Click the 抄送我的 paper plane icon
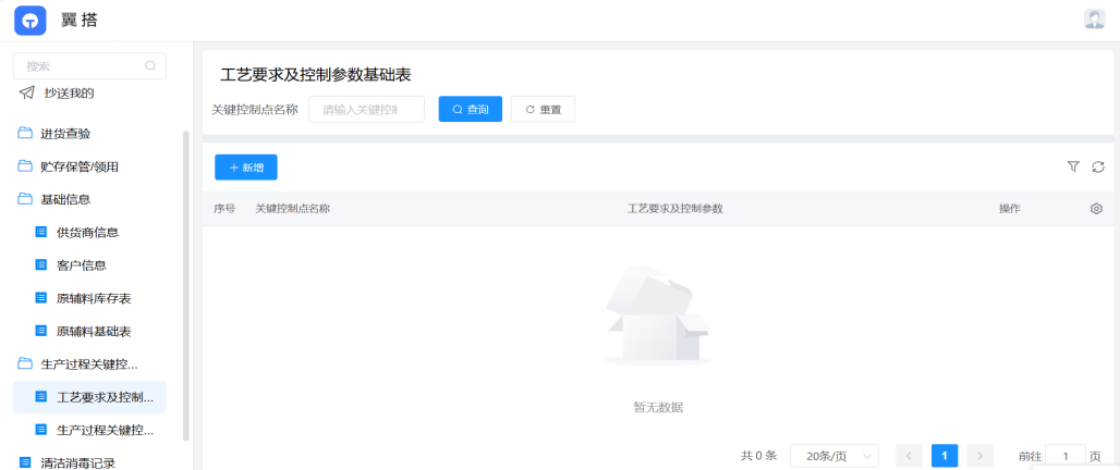The height and width of the screenshot is (470, 1120). pyautogui.click(x=26, y=93)
